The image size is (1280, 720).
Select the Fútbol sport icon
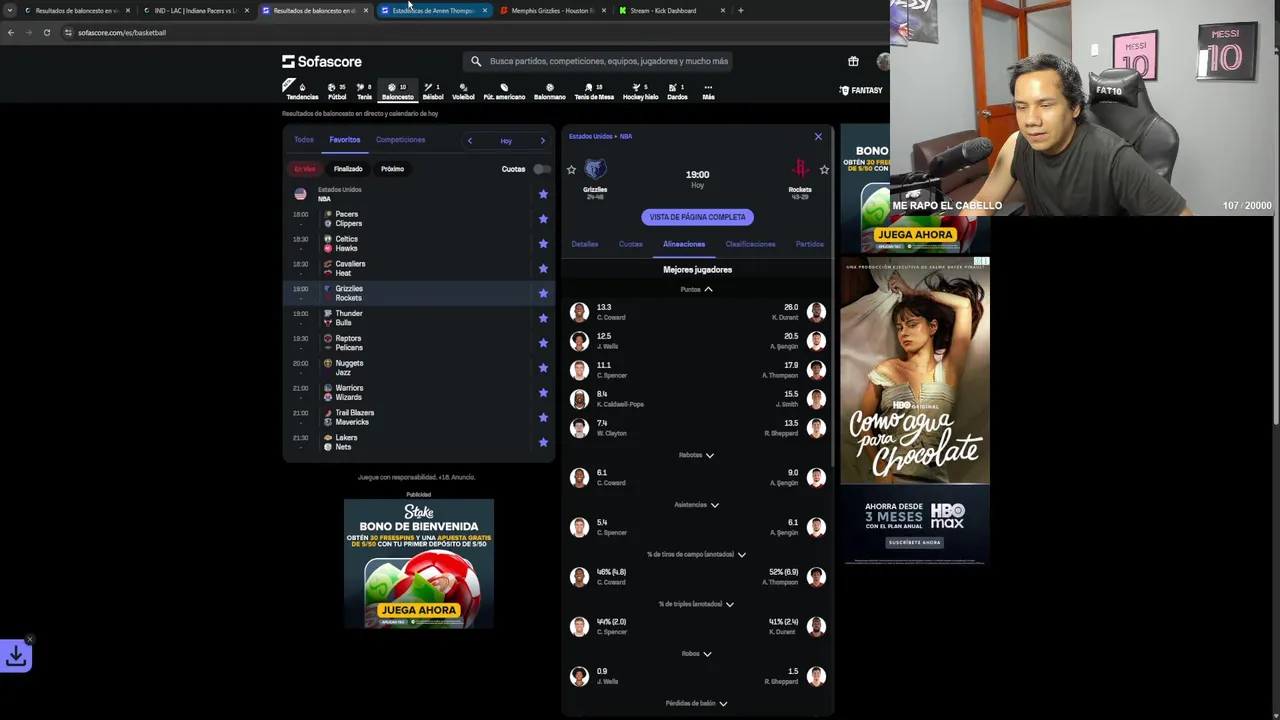coord(337,91)
